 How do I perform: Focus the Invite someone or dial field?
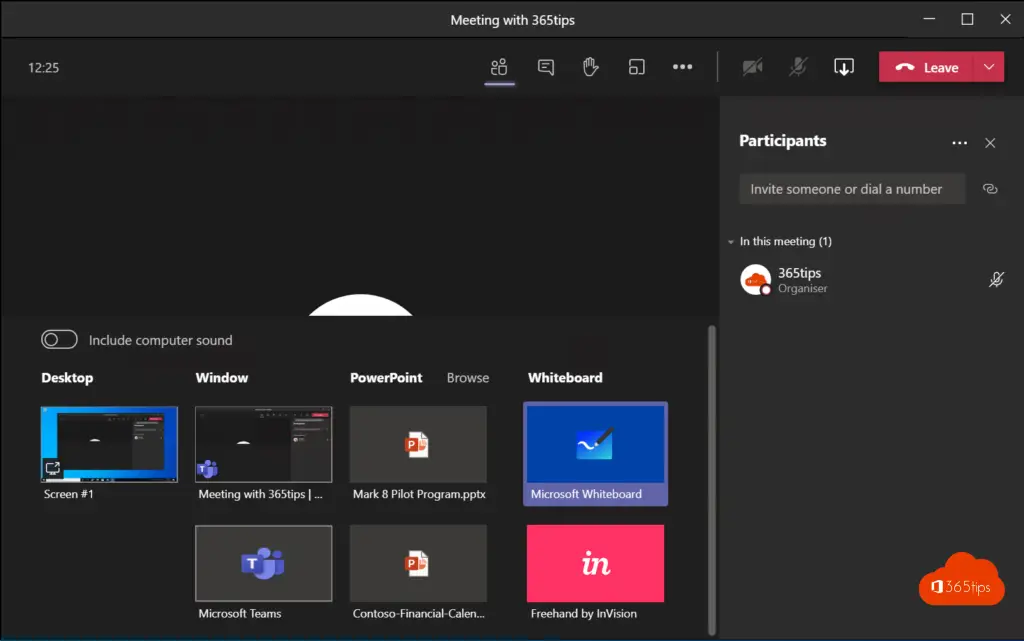(852, 189)
